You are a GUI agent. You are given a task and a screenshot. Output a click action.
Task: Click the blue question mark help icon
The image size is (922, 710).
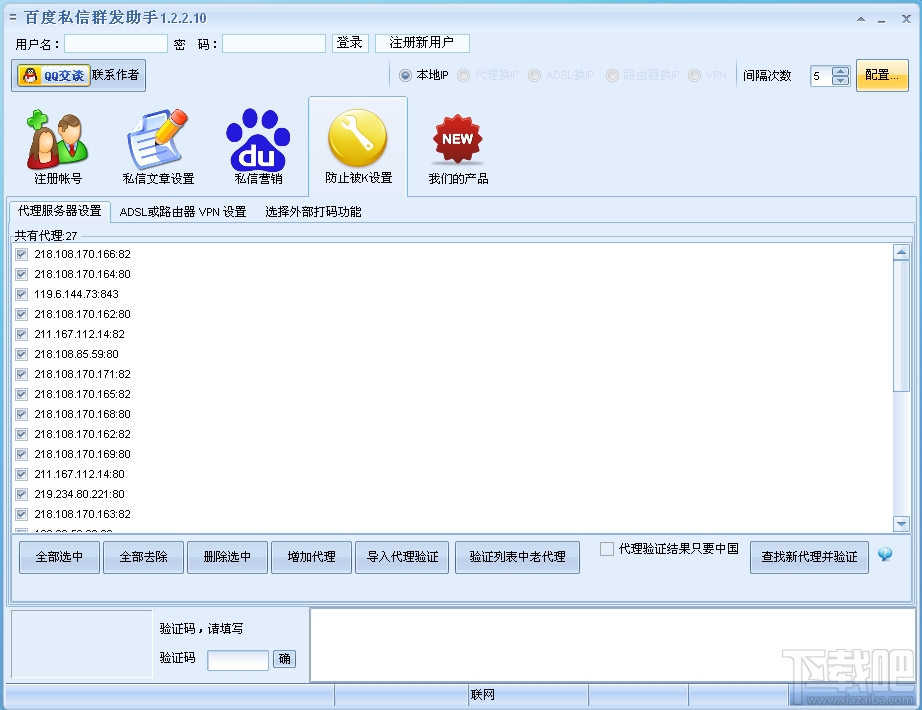coord(886,552)
